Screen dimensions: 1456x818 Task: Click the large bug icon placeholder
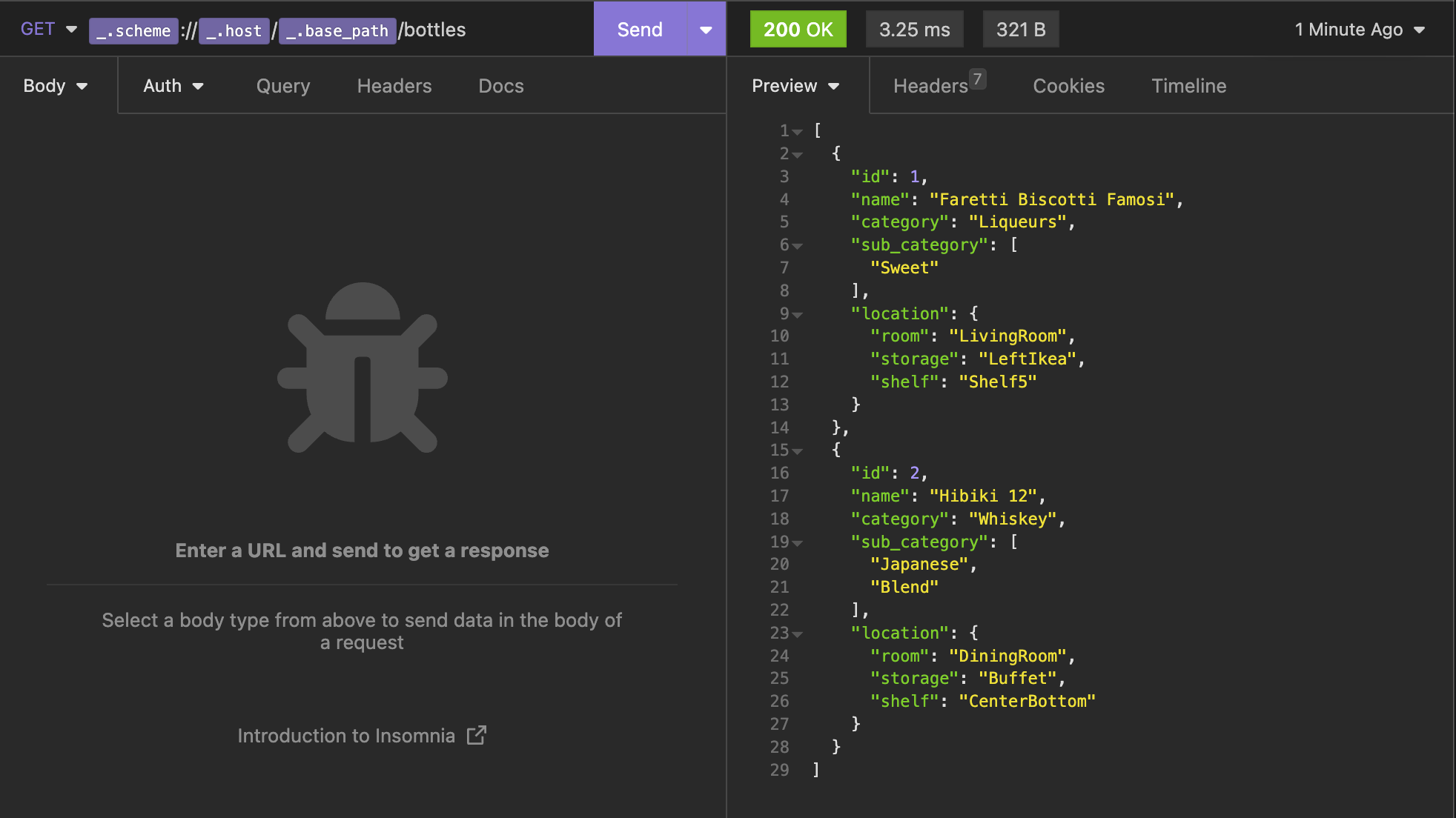pos(363,368)
